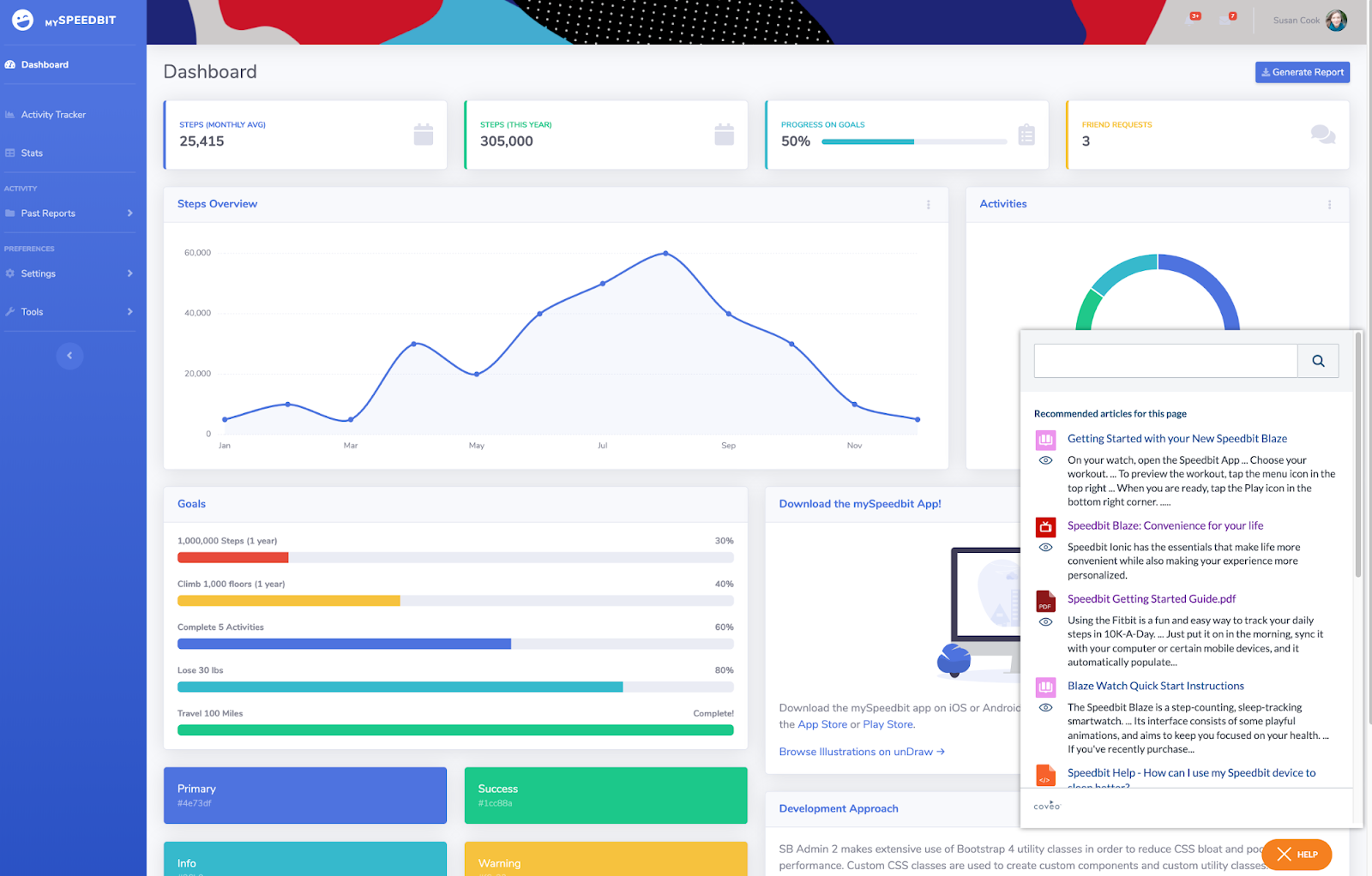This screenshot has width=1372, height=876.
Task: Open the App Store link
Action: [x=822, y=725]
